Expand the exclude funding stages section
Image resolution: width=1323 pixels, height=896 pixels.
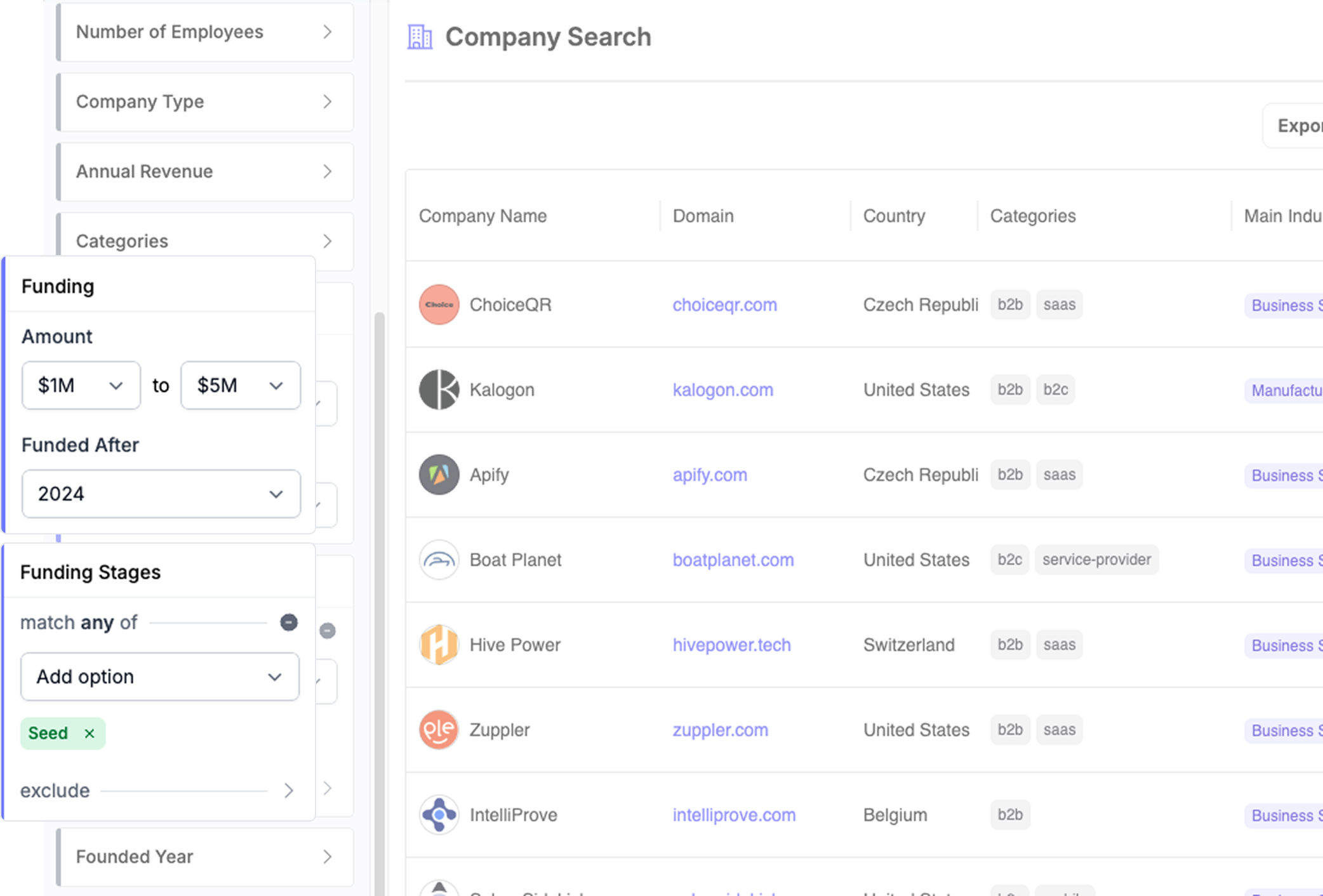[x=289, y=791]
